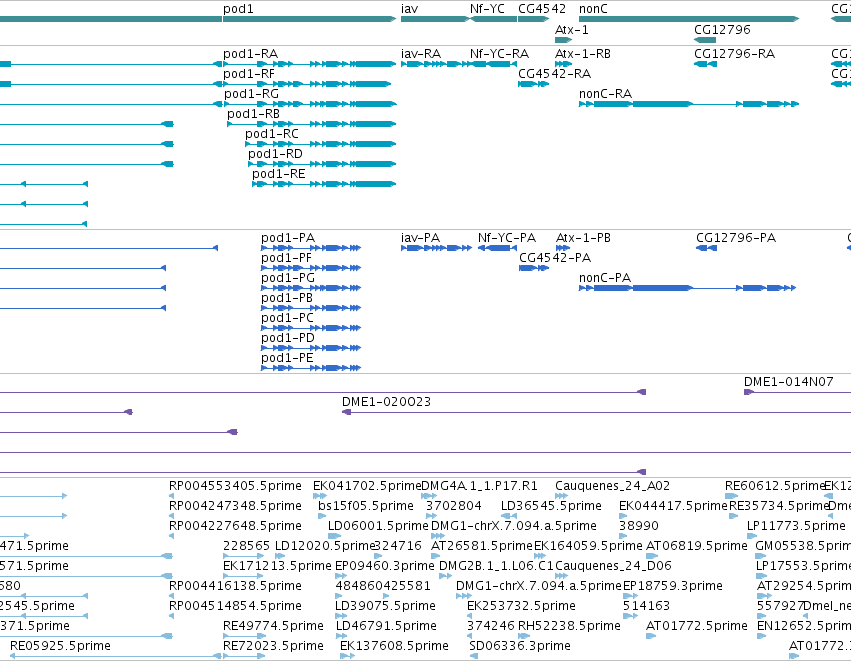Click the Atx-1-RB transcript
The image size is (851, 661).
(x=563, y=64)
